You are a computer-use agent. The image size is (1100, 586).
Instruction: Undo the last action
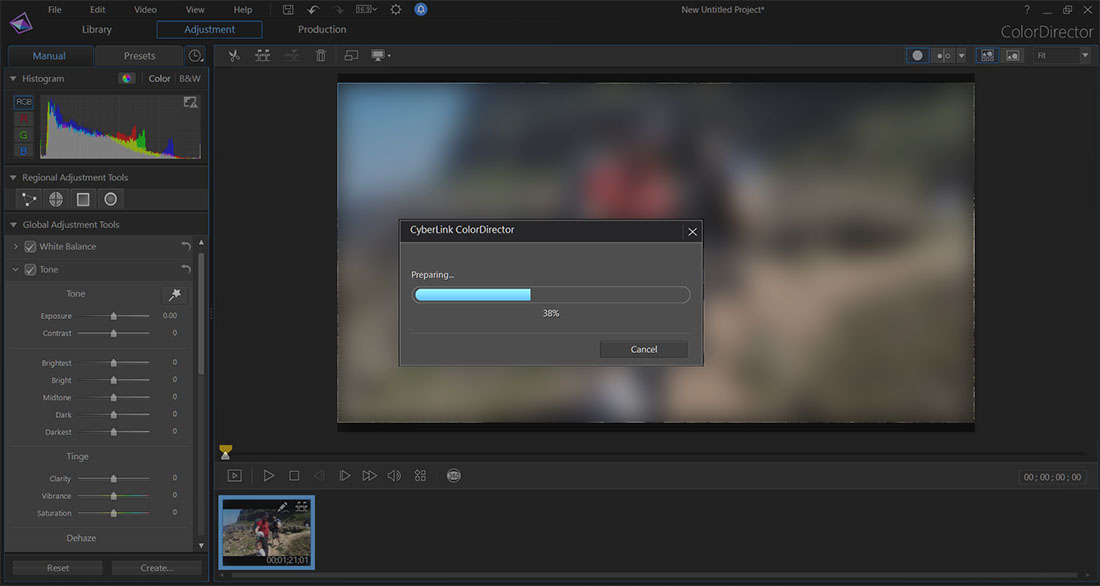pos(313,10)
